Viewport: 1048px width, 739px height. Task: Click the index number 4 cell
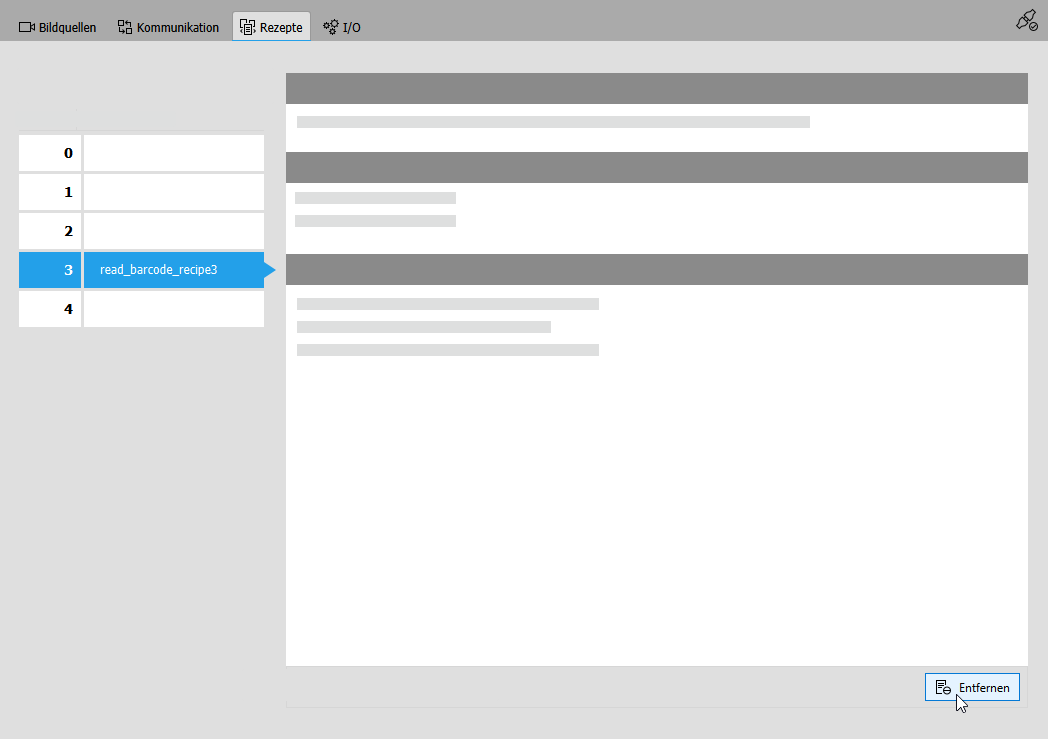pyautogui.click(x=50, y=309)
